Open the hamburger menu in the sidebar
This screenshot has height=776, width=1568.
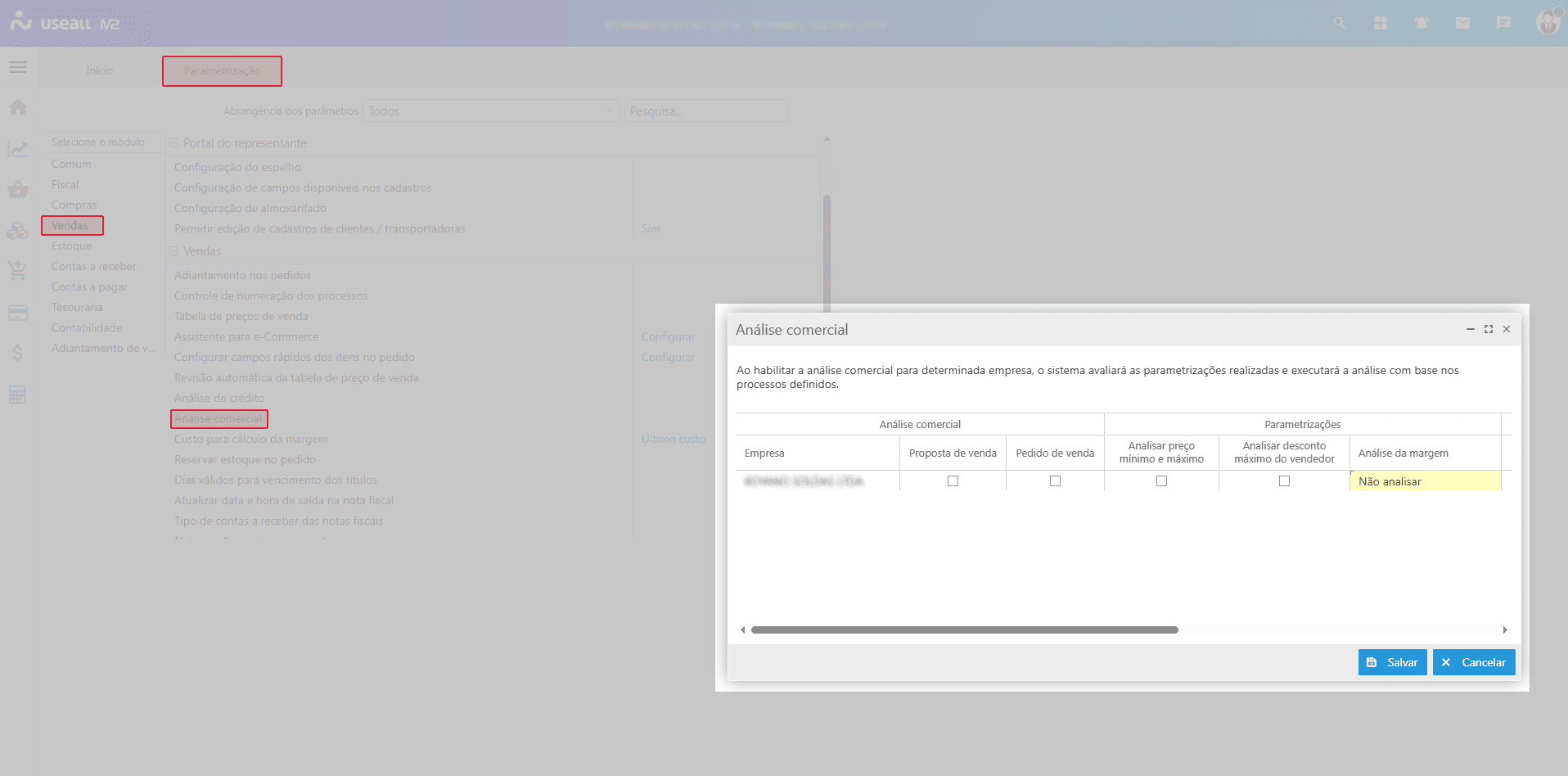coord(18,67)
